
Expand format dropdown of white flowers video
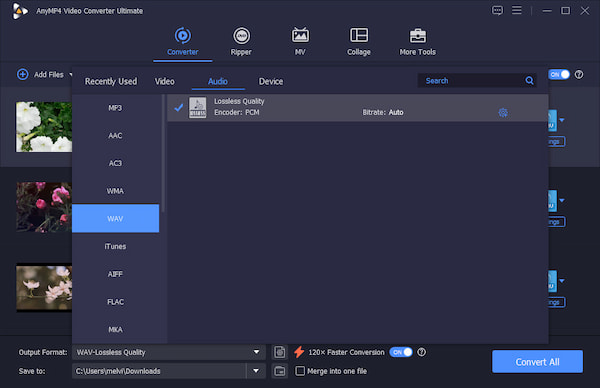561,120
